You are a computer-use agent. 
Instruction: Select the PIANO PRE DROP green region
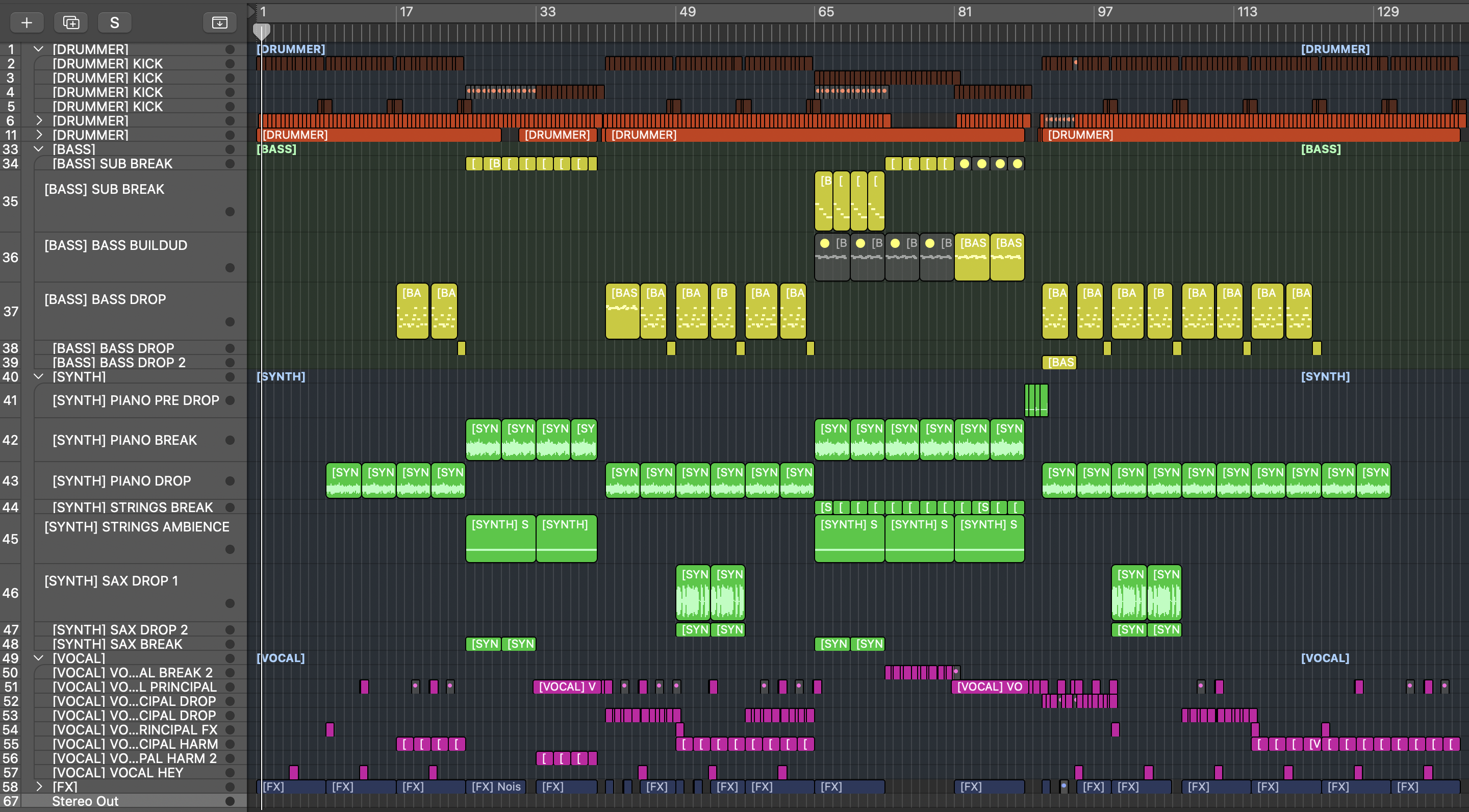click(1036, 400)
